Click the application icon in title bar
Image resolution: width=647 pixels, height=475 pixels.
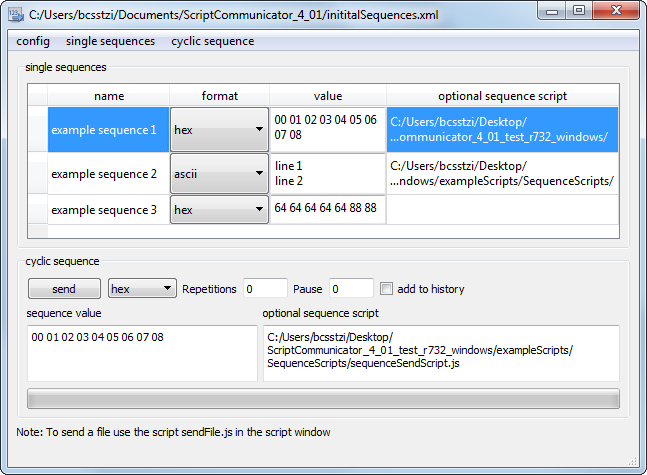[x=16, y=15]
